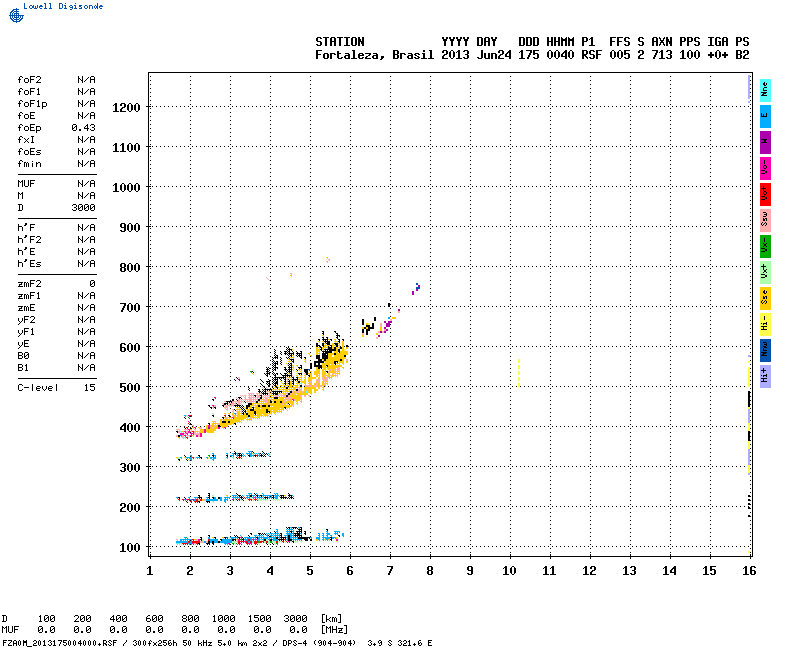Click the foEp value 0.43
800x650 pixels.
point(84,128)
